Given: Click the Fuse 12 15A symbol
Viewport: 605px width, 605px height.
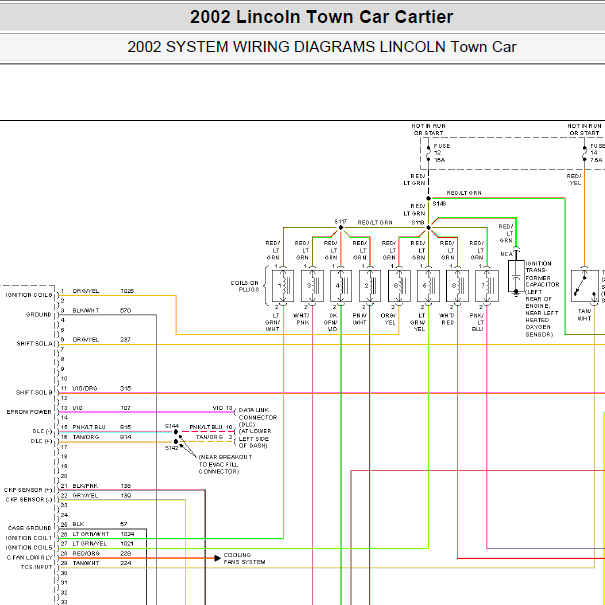Looking at the screenshot, I should pyautogui.click(x=428, y=153).
